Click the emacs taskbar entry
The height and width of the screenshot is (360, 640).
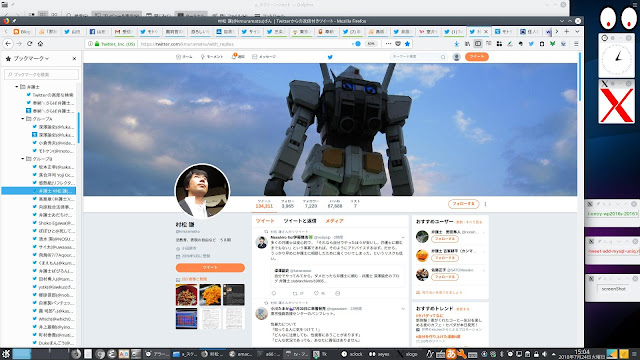(x=240, y=354)
